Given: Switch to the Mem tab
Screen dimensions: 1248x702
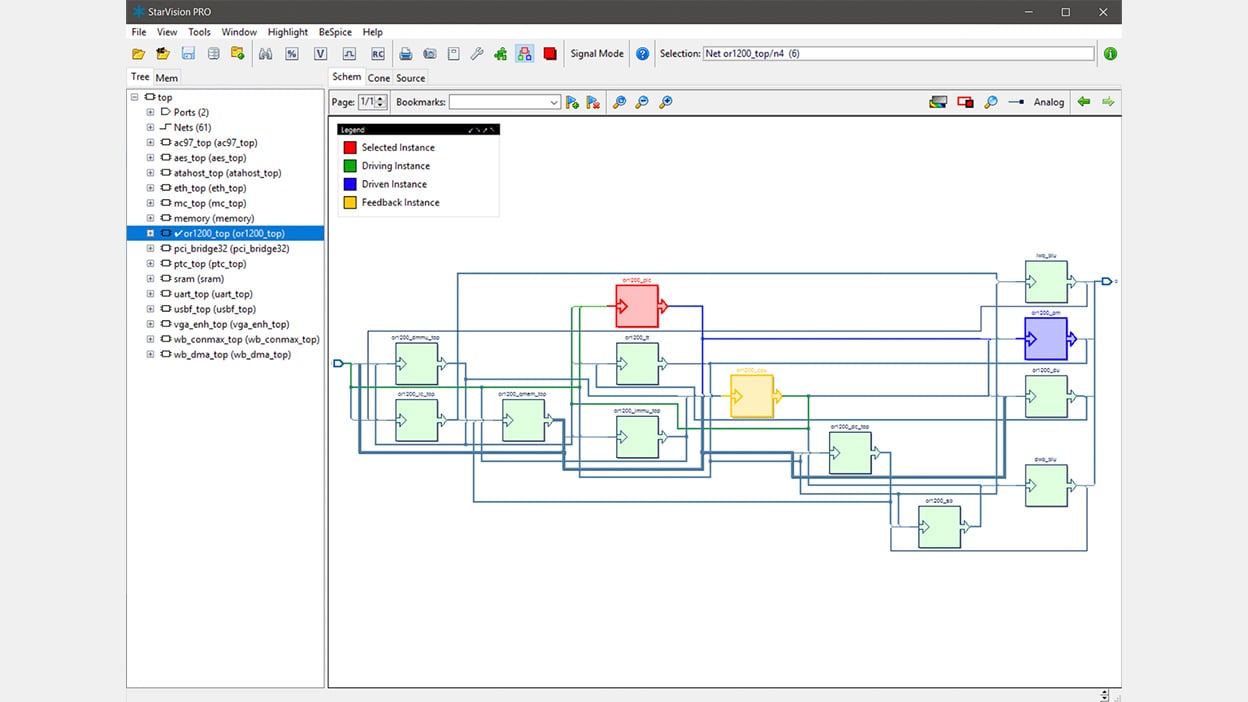Looking at the screenshot, I should pyautogui.click(x=167, y=78).
